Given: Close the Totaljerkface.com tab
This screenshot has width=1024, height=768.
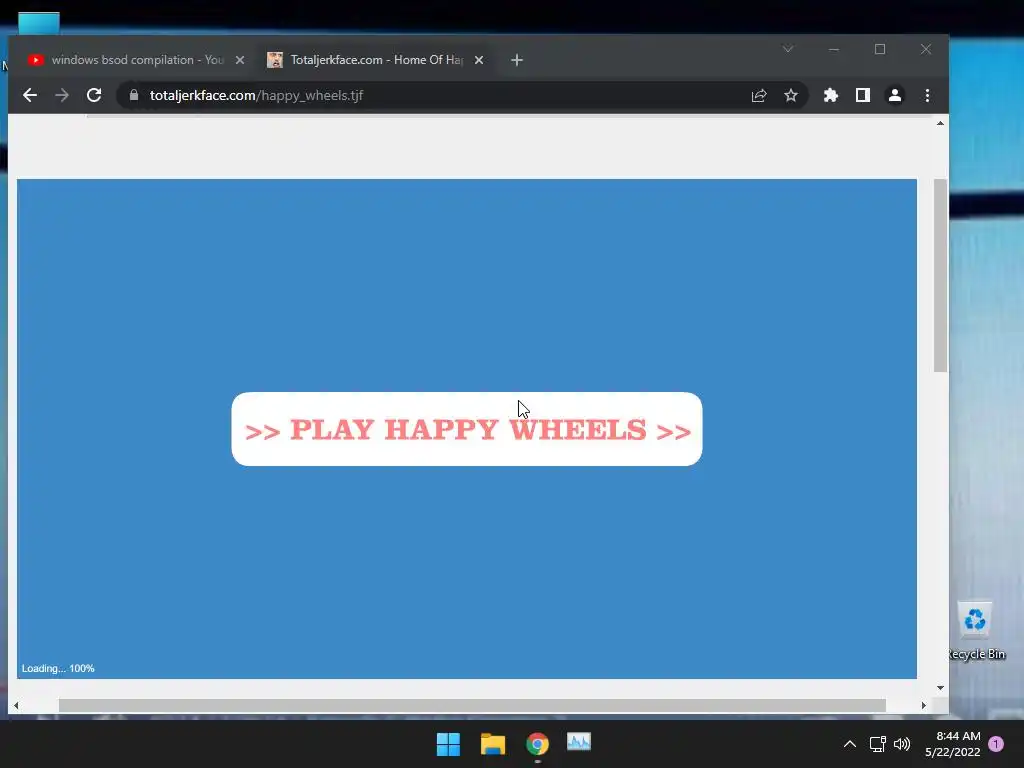Looking at the screenshot, I should (x=479, y=60).
